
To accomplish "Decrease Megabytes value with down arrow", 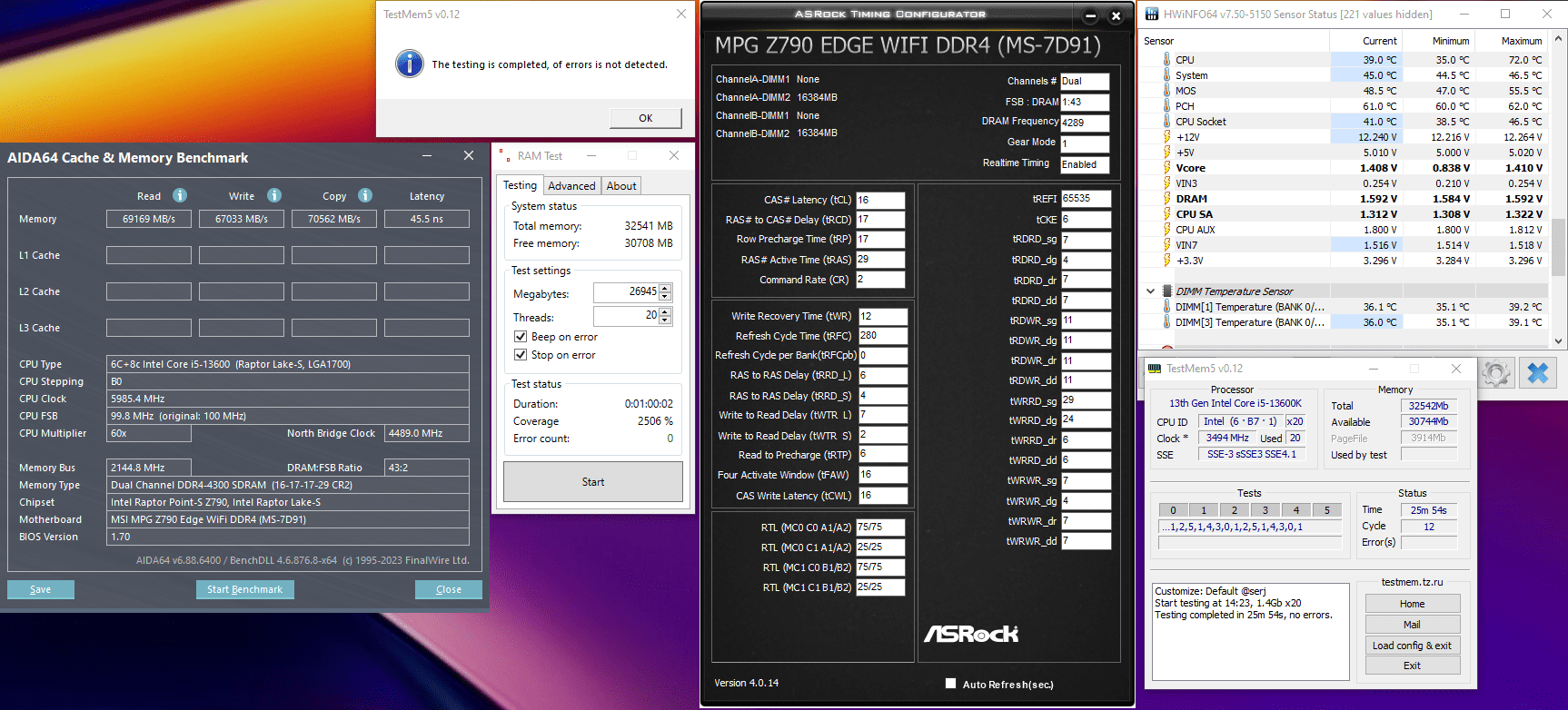I will pyautogui.click(x=665, y=296).
